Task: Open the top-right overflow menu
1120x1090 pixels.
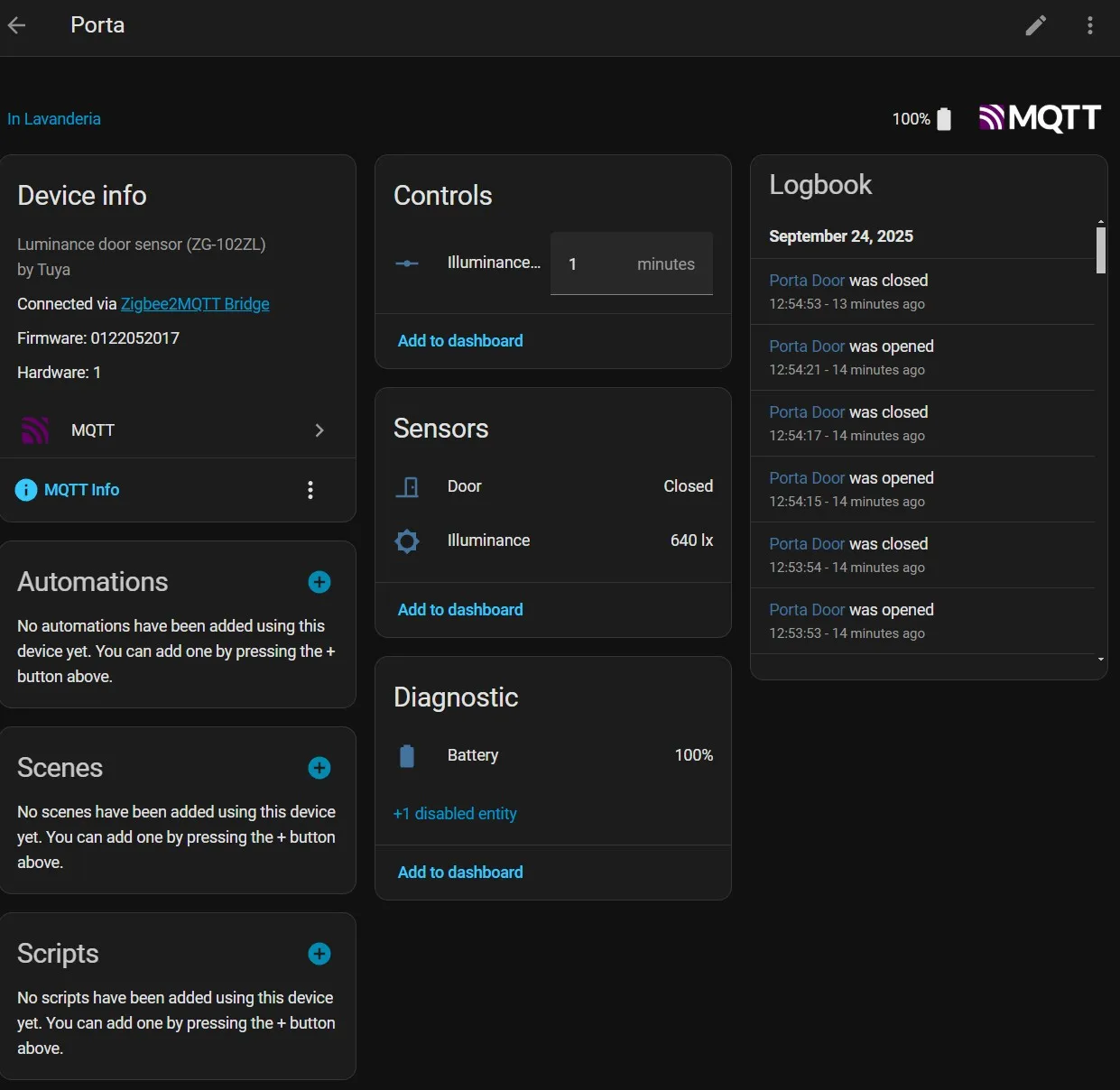Action: [x=1090, y=25]
